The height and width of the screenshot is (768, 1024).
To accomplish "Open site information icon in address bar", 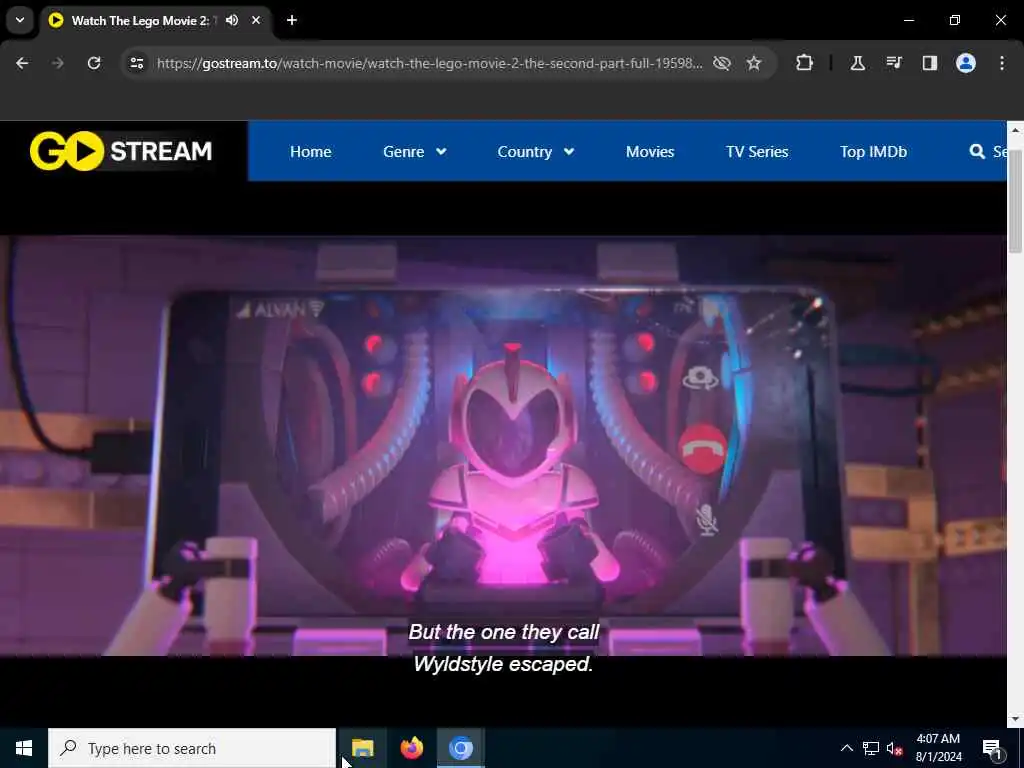I will 136,63.
